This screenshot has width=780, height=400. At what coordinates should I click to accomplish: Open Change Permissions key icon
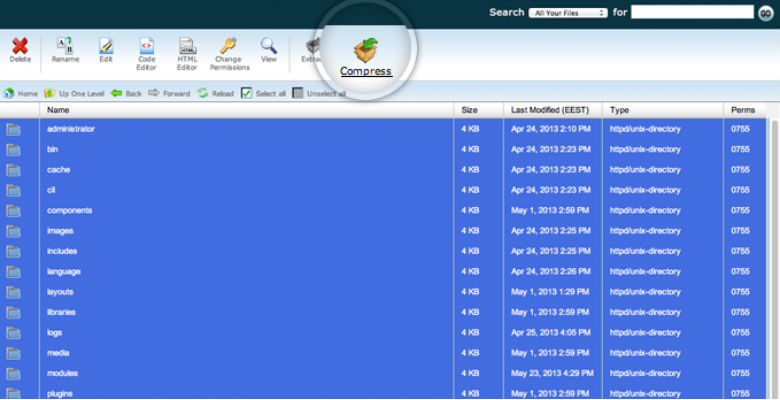pos(228,46)
